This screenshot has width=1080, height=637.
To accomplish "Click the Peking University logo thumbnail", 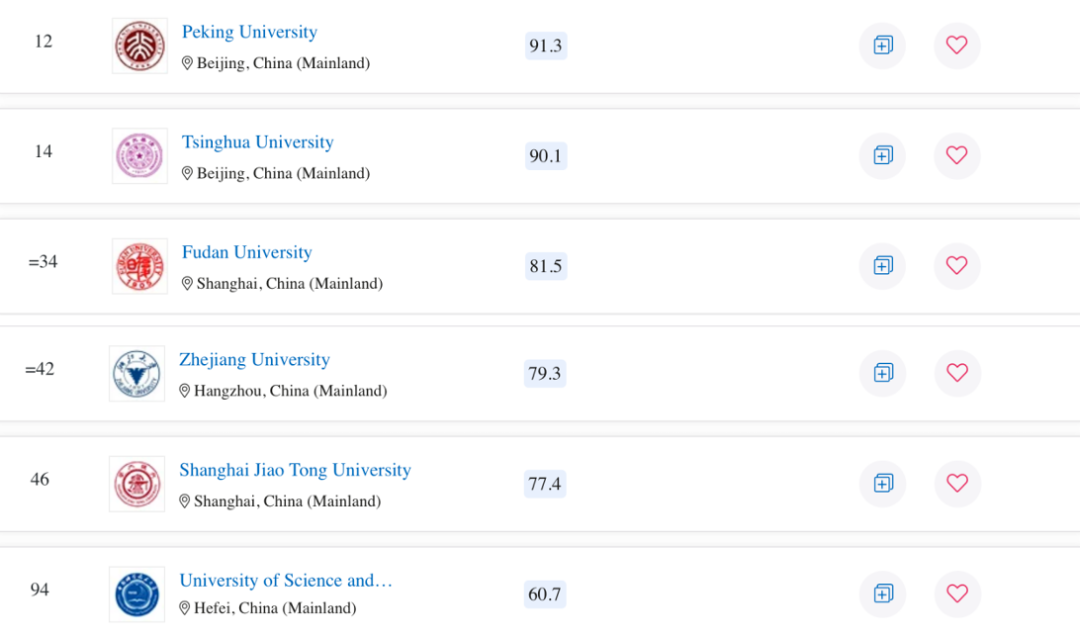I will [140, 46].
